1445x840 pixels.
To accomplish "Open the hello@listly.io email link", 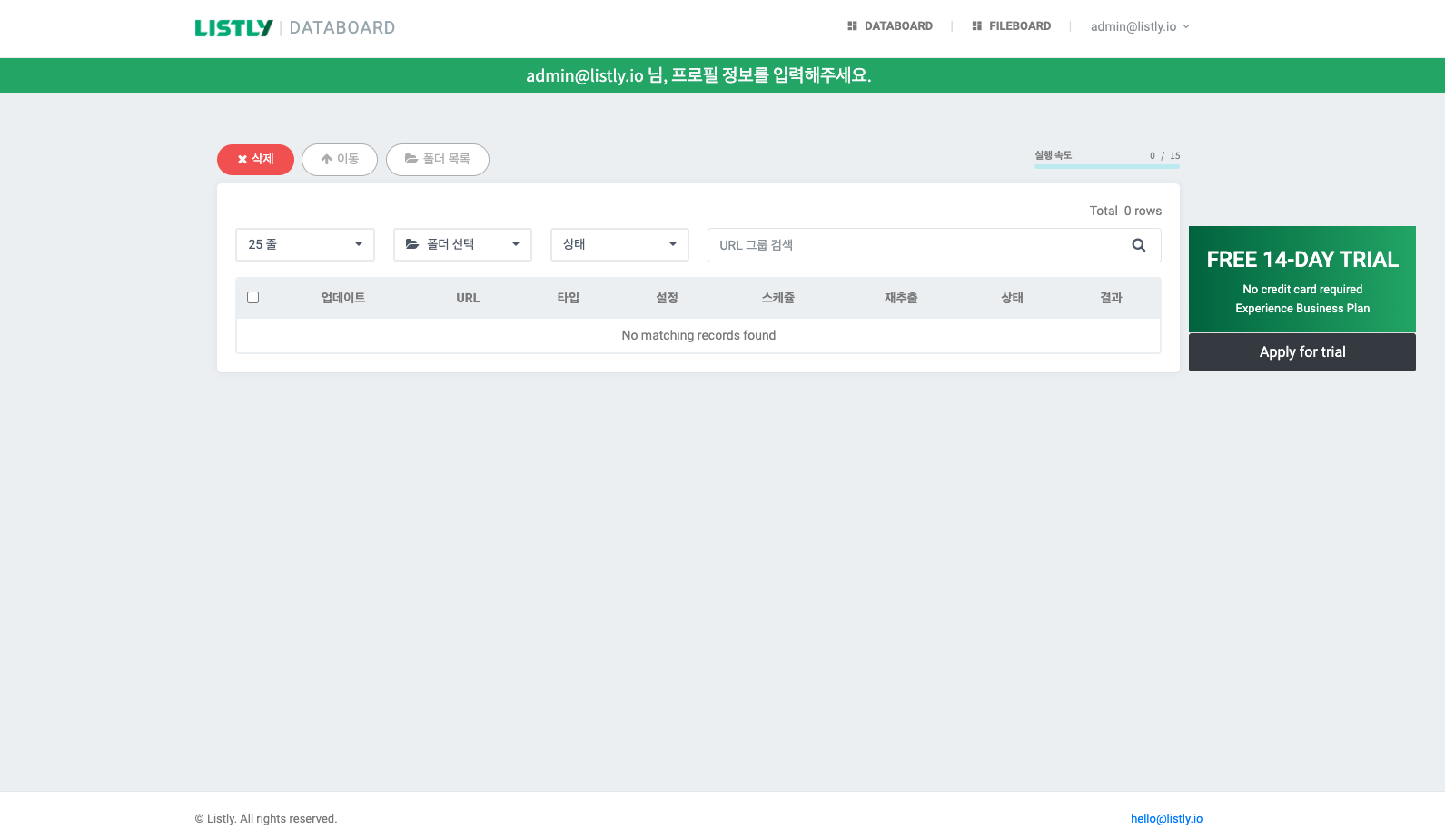I will click(x=1166, y=819).
